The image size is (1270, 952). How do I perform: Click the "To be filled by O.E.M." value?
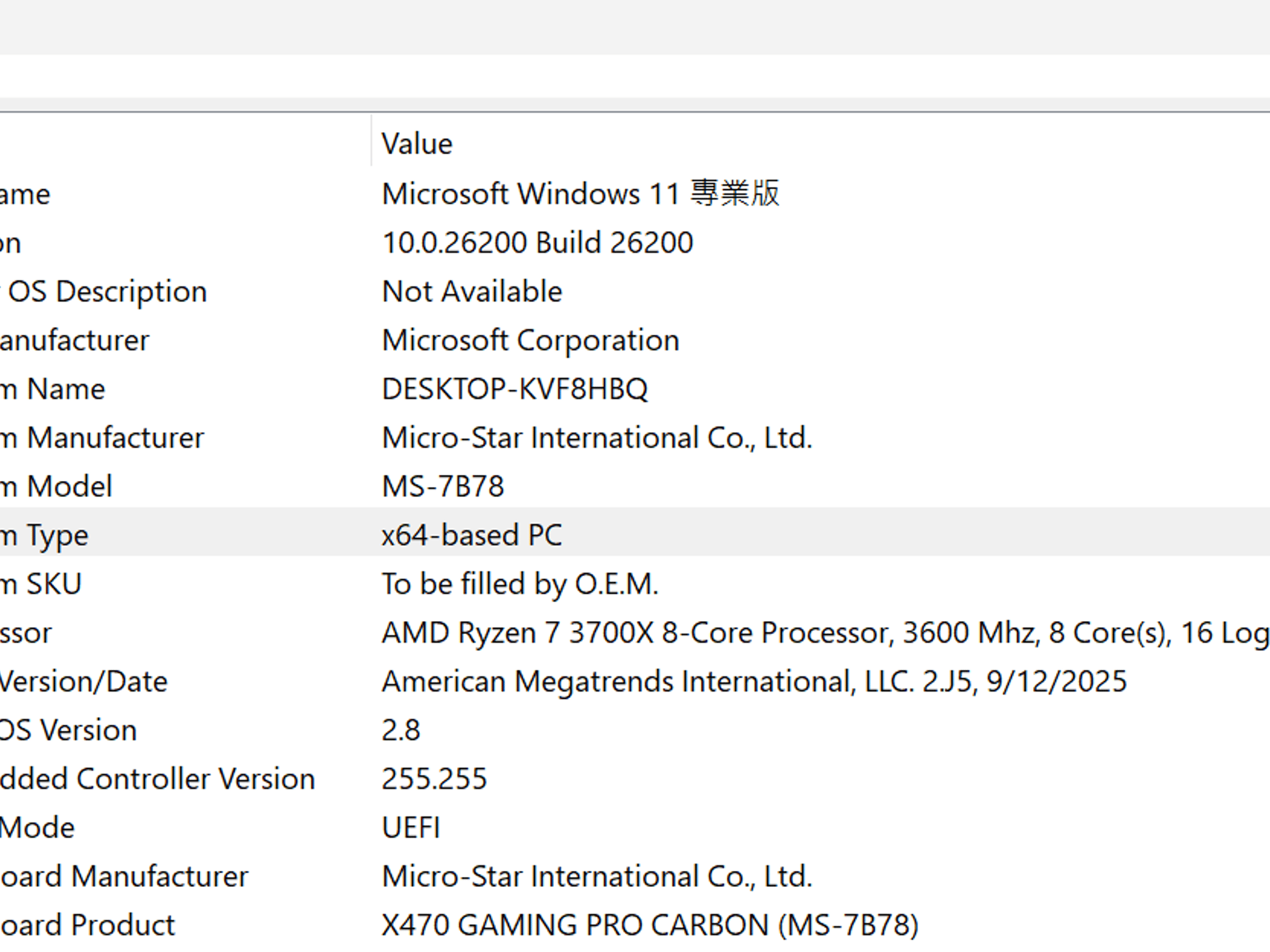click(520, 584)
